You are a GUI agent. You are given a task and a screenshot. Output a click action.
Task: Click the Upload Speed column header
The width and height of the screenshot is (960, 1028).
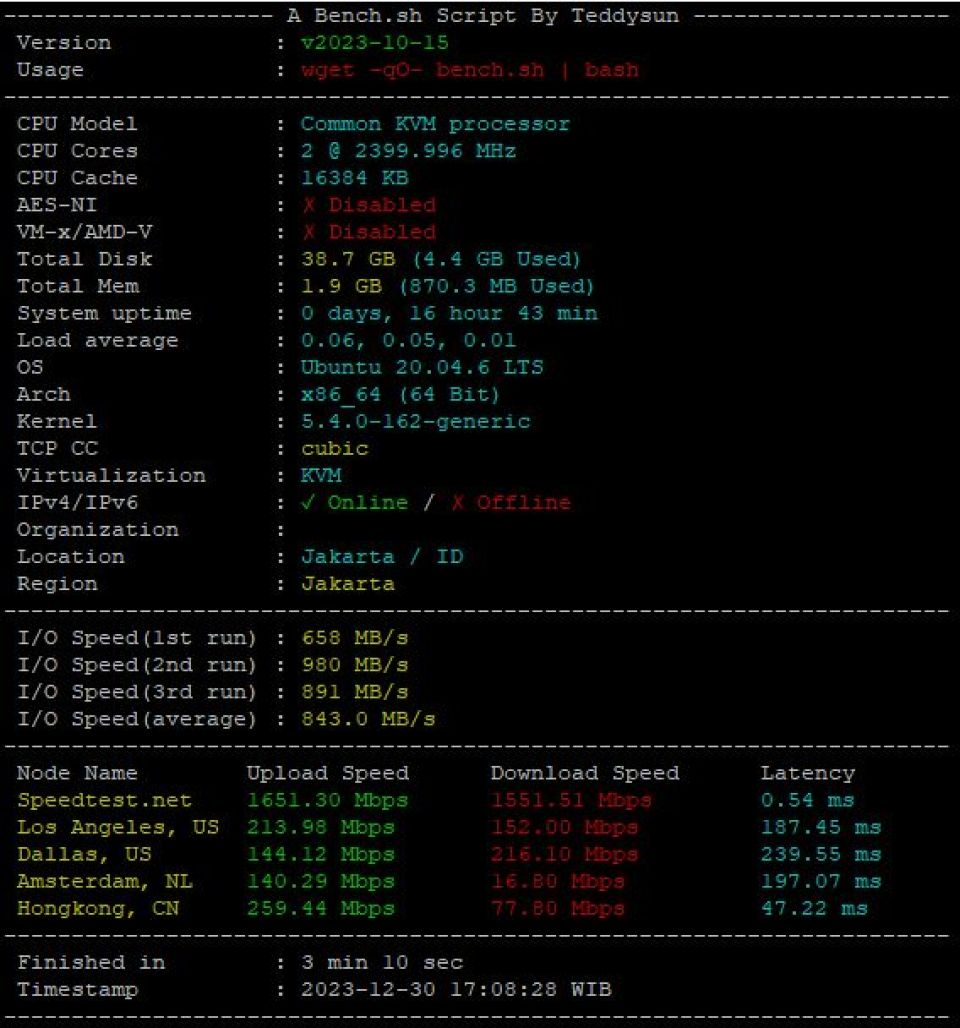(328, 774)
